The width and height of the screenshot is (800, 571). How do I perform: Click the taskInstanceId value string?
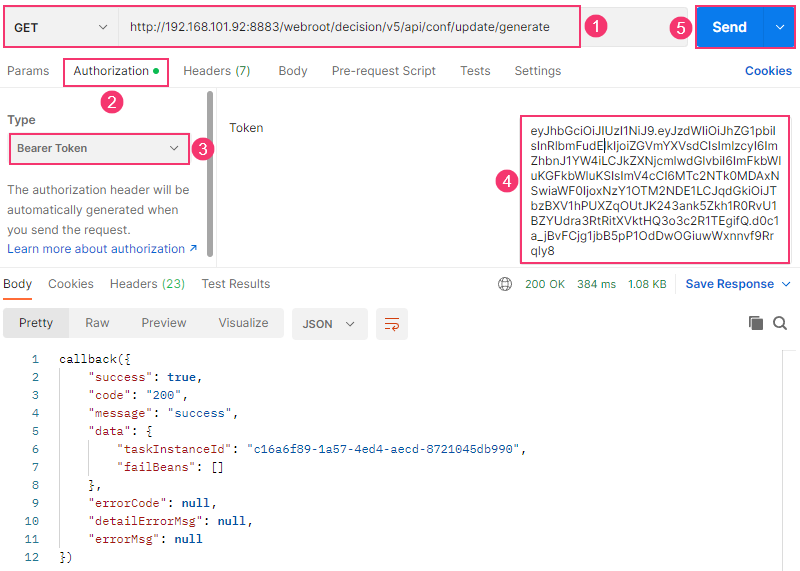(383, 449)
